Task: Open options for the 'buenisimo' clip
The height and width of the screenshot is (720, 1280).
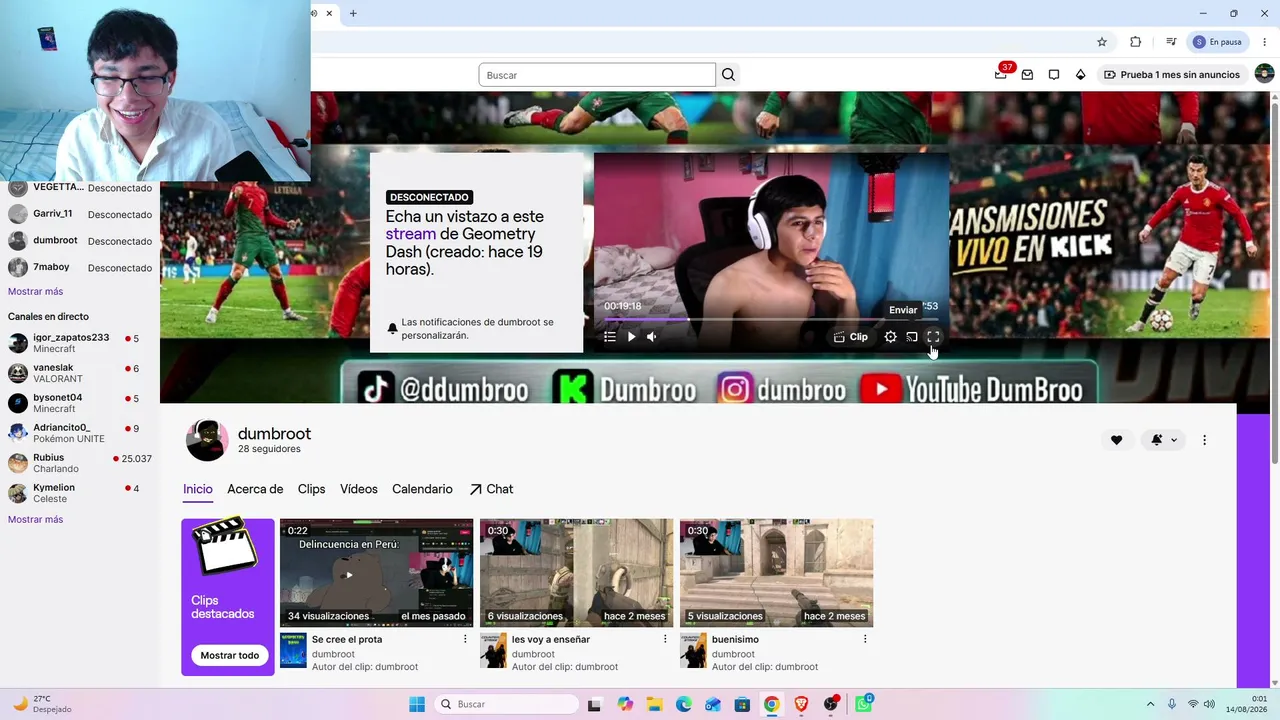Action: [865, 639]
